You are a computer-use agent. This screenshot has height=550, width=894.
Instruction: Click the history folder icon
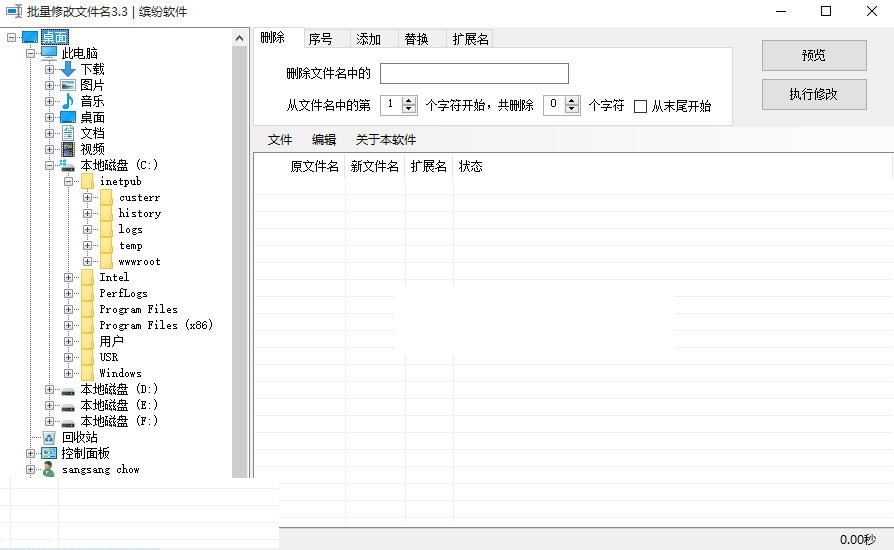(106, 214)
